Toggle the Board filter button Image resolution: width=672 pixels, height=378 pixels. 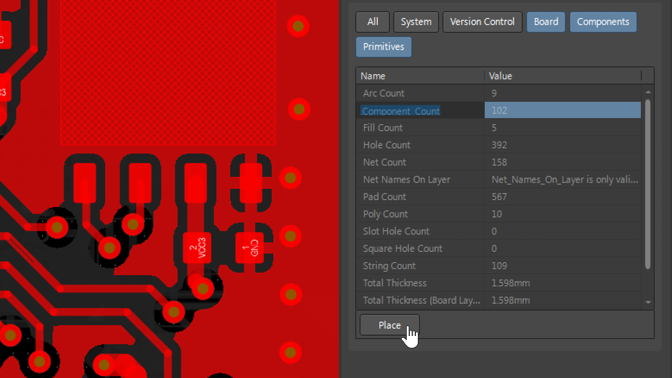point(546,22)
